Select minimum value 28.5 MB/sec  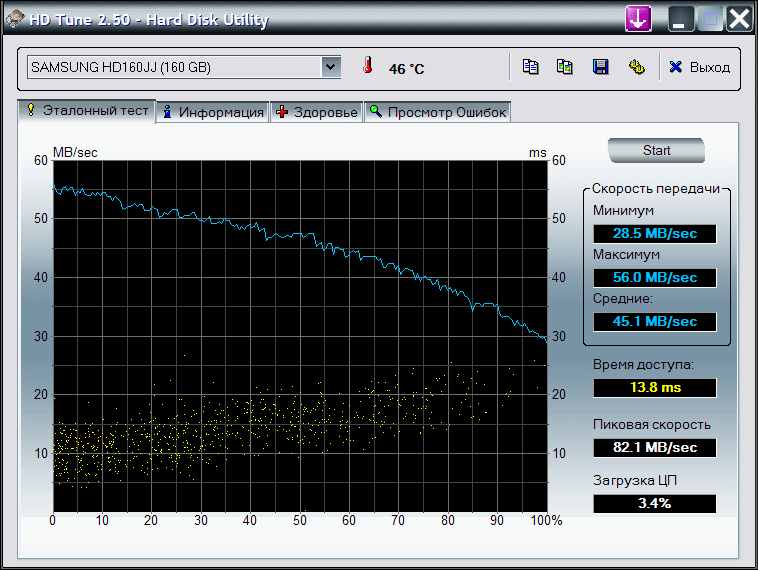pyautogui.click(x=655, y=234)
